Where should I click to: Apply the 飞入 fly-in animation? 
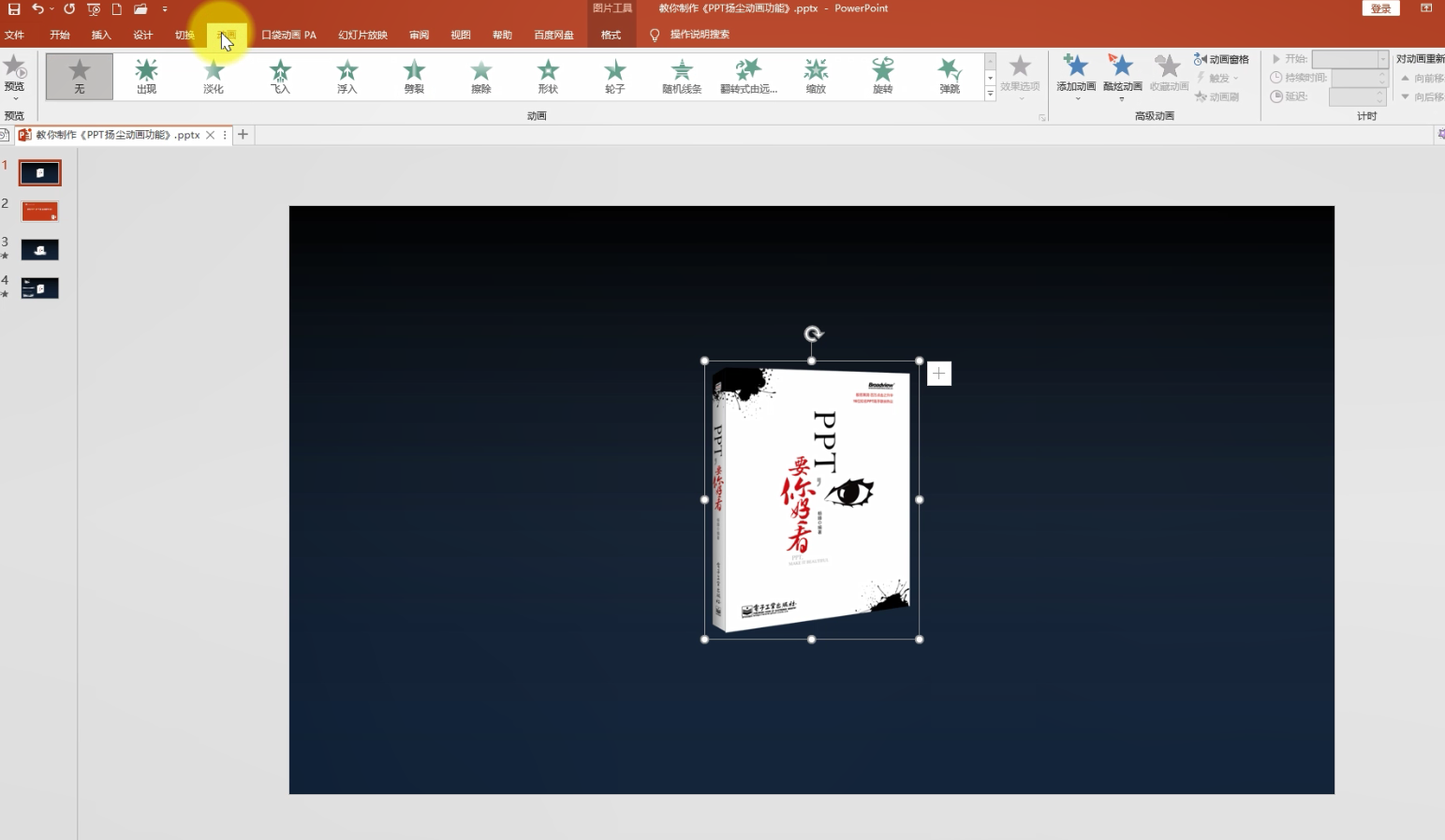(x=280, y=76)
